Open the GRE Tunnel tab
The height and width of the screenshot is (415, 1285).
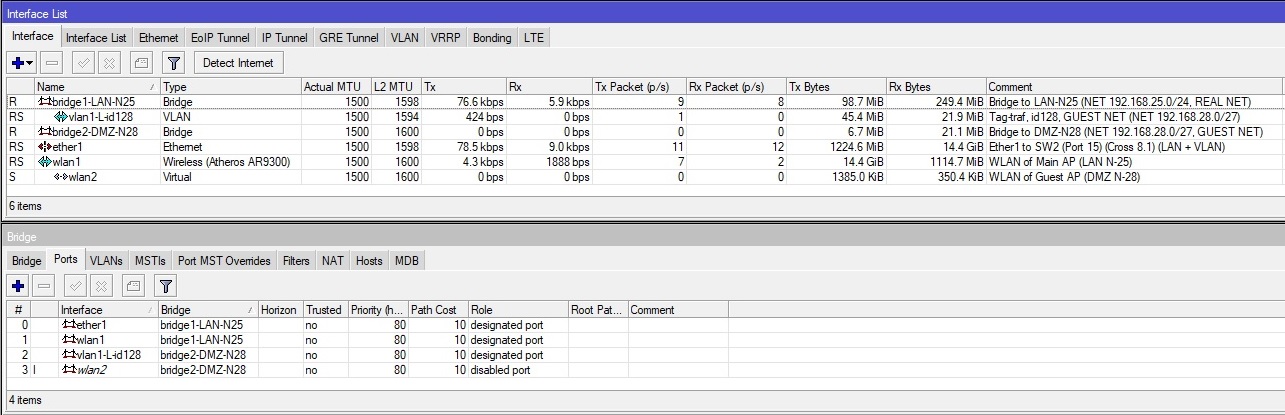(x=350, y=38)
